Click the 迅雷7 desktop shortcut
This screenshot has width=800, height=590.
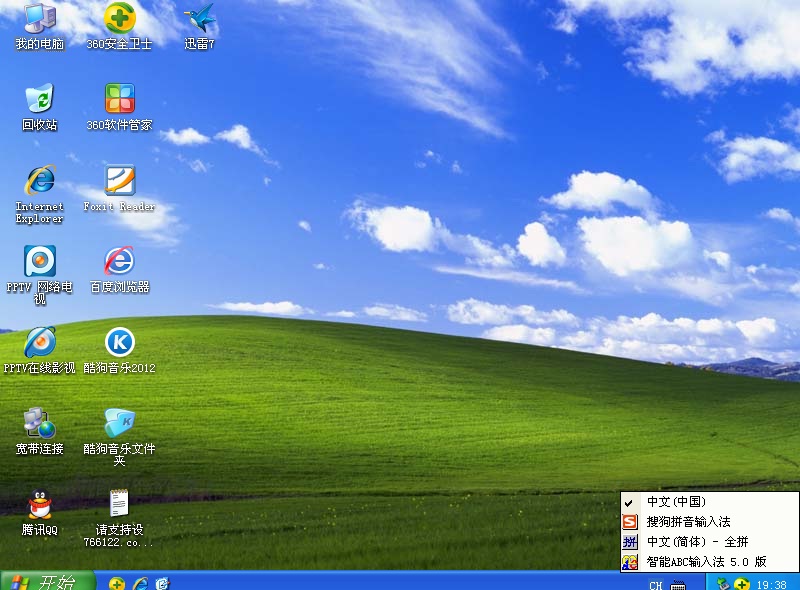(x=199, y=19)
